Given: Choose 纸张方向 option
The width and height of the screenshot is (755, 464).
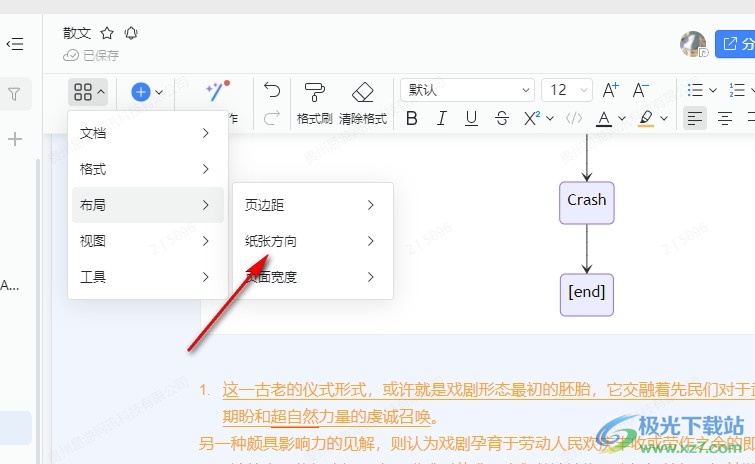Looking at the screenshot, I should click(x=313, y=241).
